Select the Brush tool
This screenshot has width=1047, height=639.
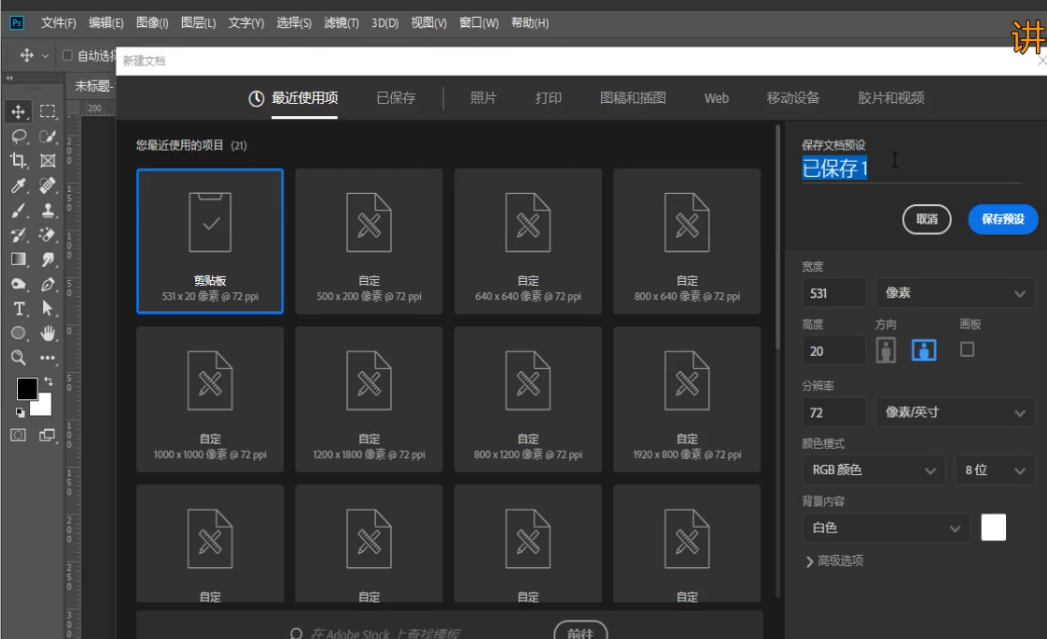tap(19, 210)
